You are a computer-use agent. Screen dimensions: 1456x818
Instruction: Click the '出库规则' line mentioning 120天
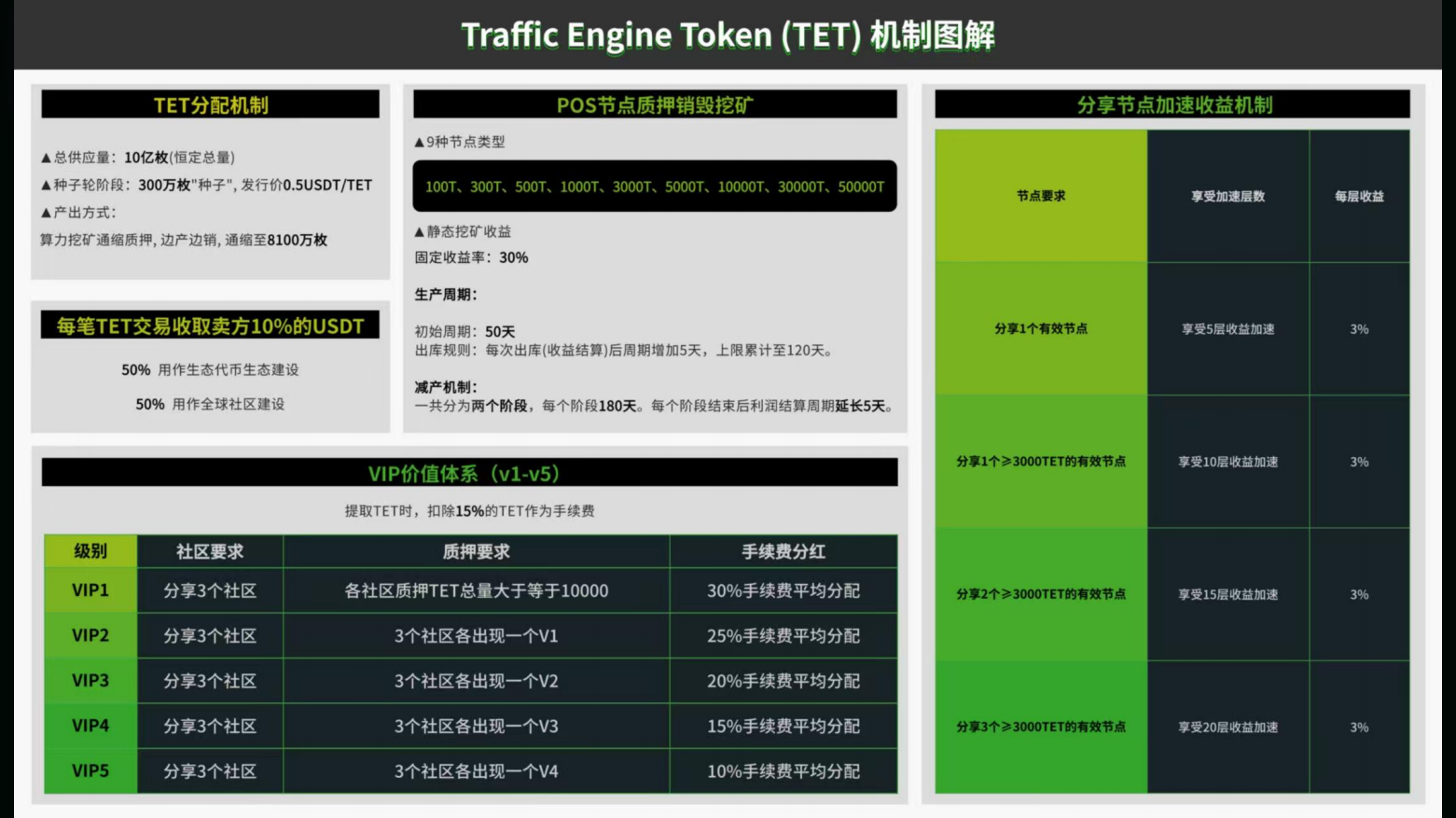coord(624,350)
